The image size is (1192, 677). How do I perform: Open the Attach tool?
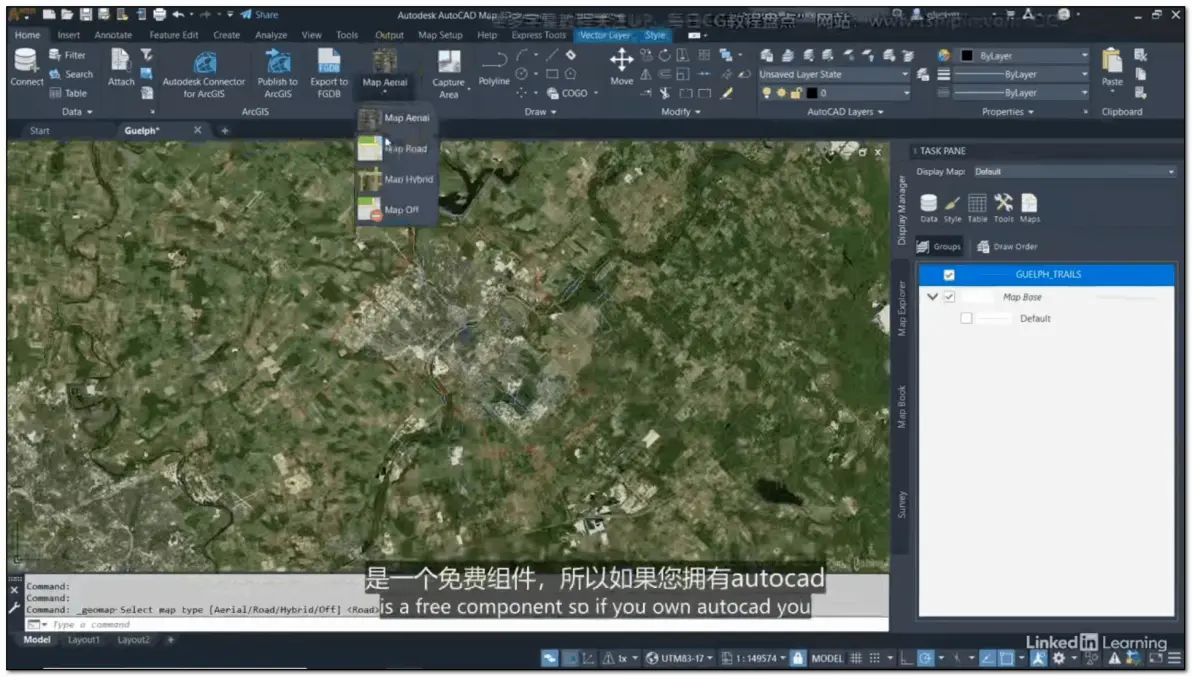tap(120, 67)
